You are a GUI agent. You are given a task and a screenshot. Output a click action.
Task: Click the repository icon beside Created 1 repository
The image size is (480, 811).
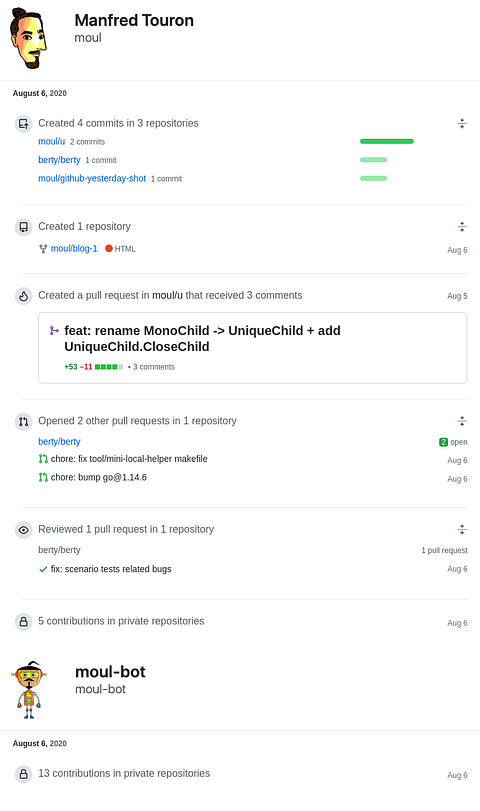tap(23, 227)
